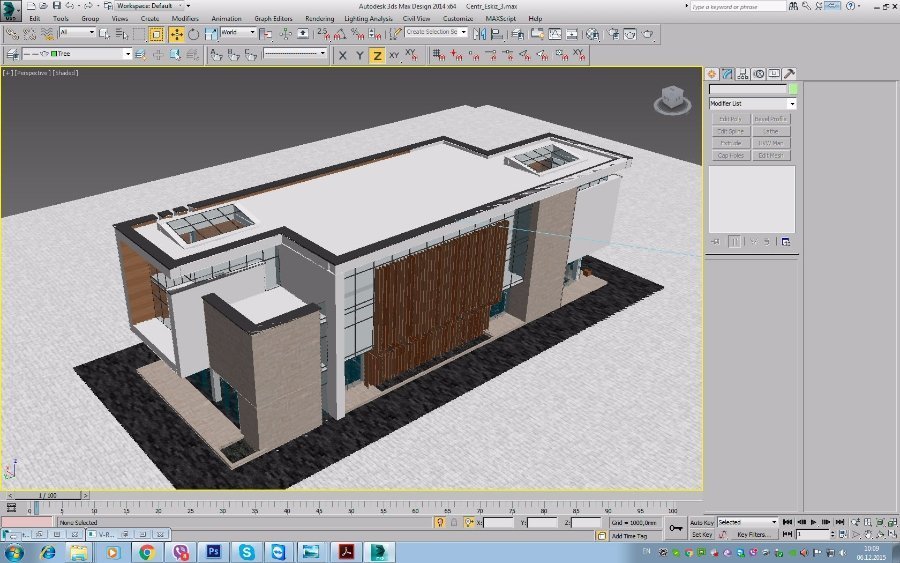Open the World reference coordinate dropdown
Viewport: 900px width, 563px height.
coord(238,33)
